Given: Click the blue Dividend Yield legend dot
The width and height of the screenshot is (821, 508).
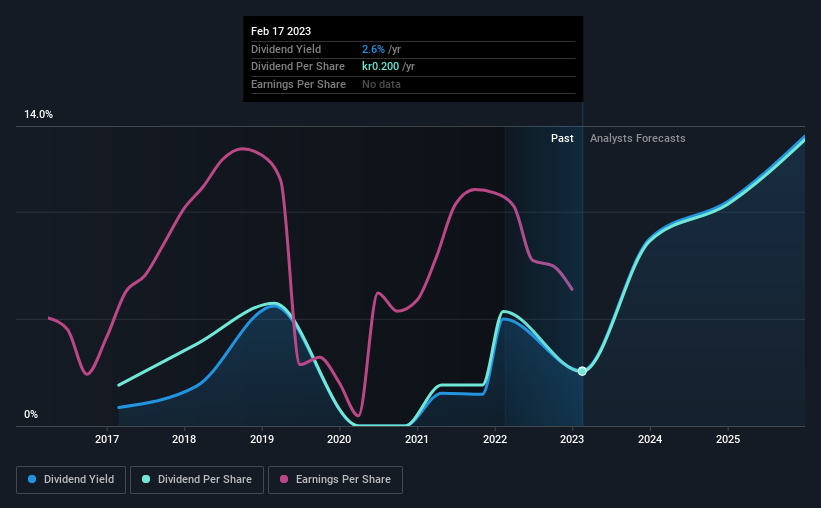Looking at the screenshot, I should pos(32,479).
